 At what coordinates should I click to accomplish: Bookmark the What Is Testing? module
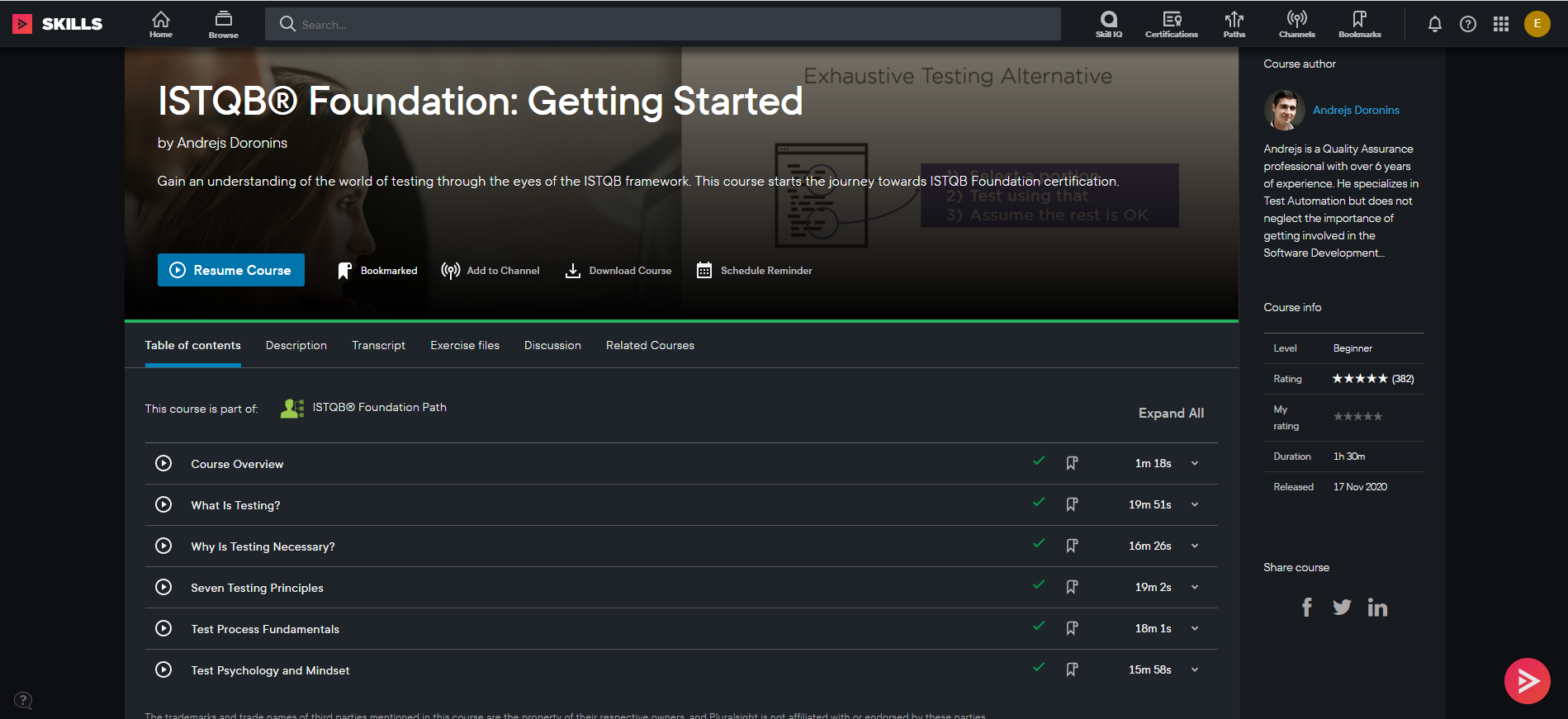click(1072, 504)
